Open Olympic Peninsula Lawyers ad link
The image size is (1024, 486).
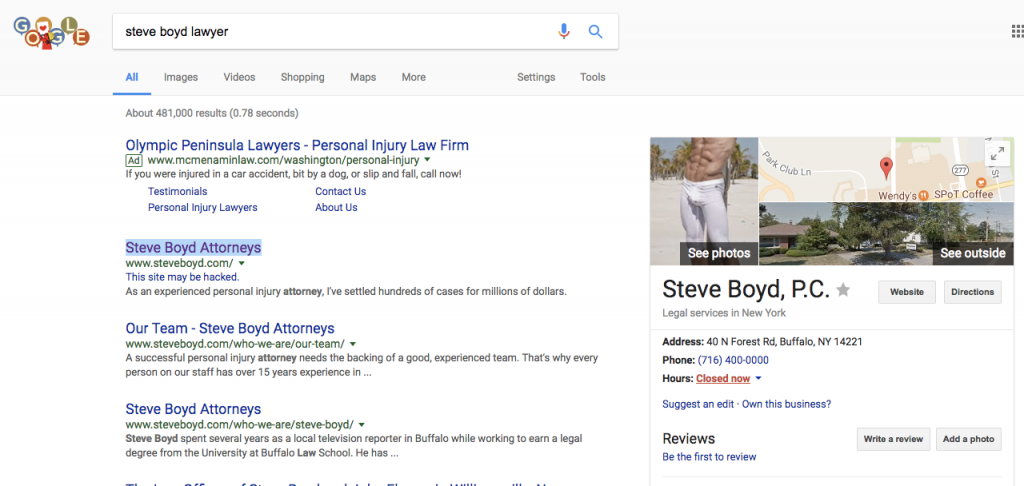click(297, 145)
